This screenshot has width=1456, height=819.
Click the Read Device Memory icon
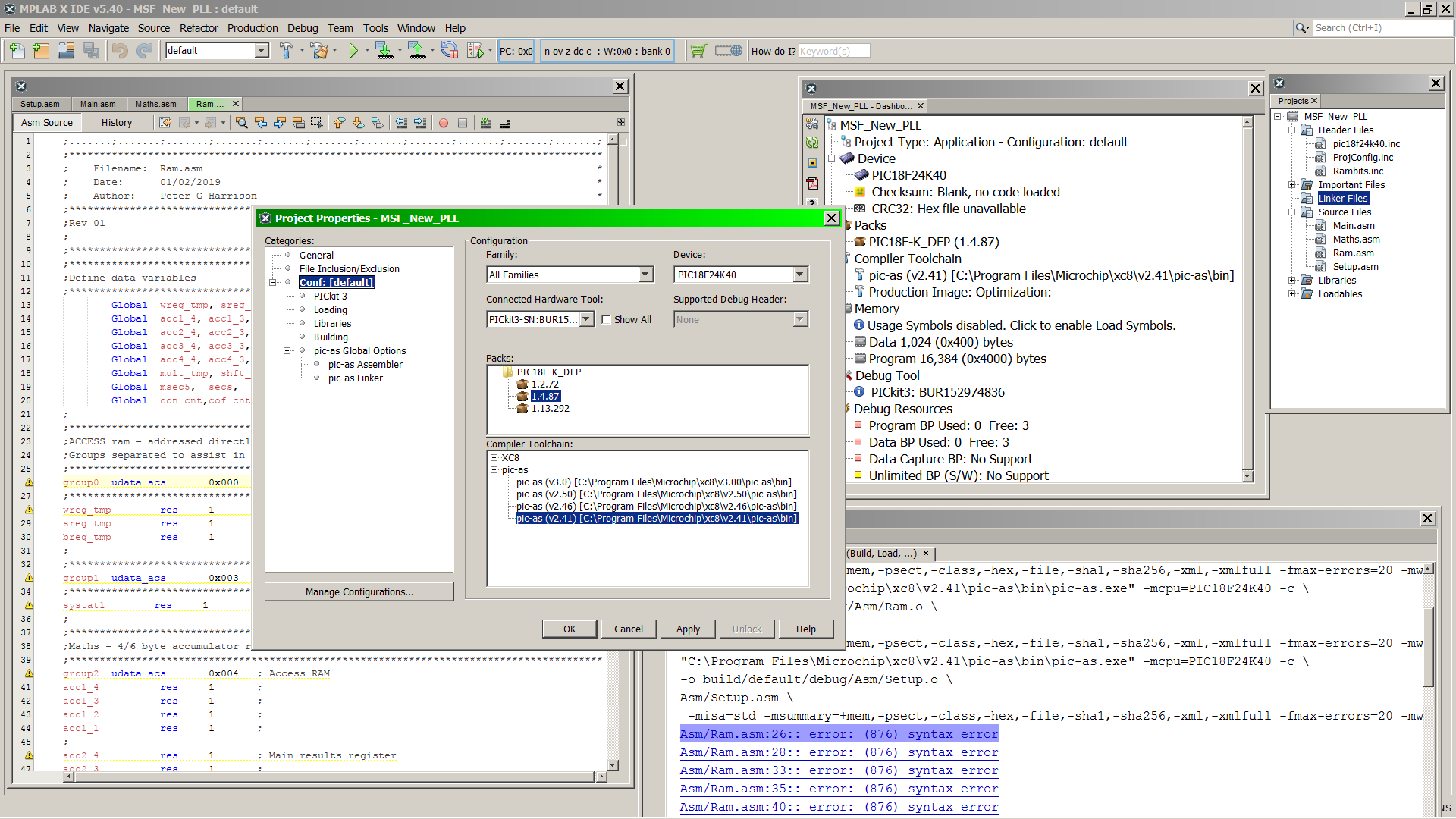coord(416,51)
